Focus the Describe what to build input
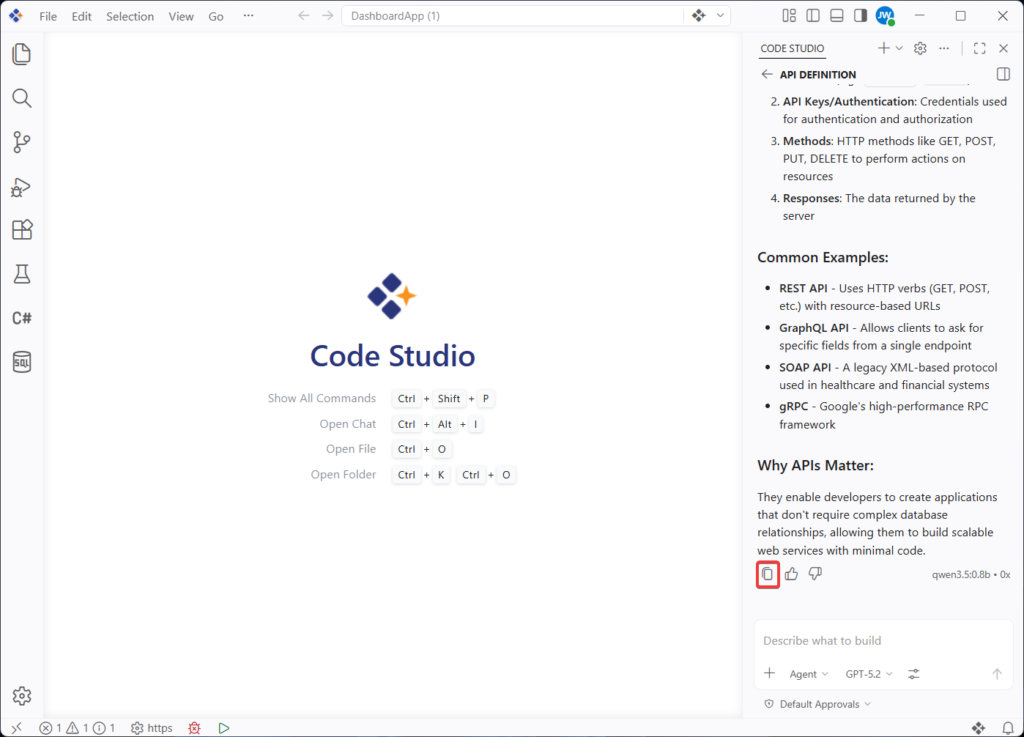The image size is (1024, 737). point(883,640)
